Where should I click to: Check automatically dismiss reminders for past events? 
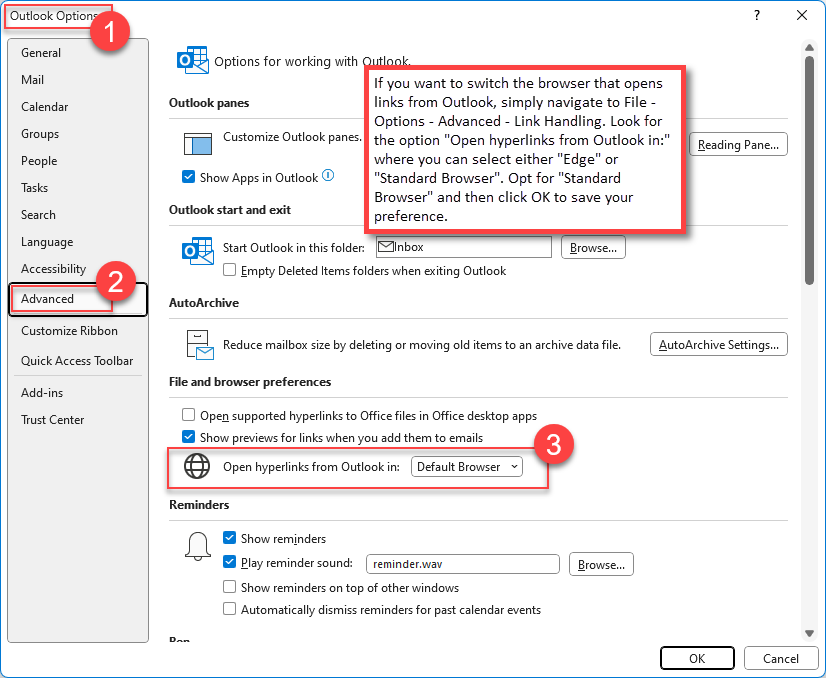(x=229, y=609)
